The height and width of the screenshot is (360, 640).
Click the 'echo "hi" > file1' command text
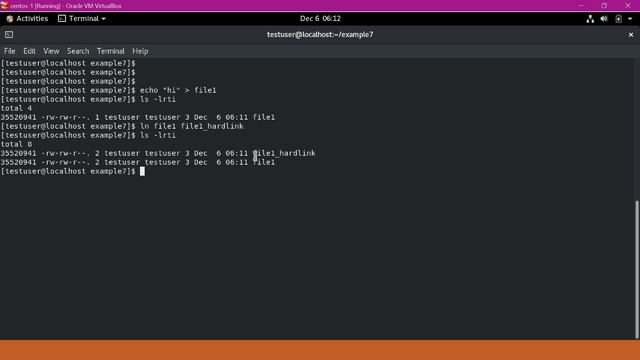click(x=178, y=90)
